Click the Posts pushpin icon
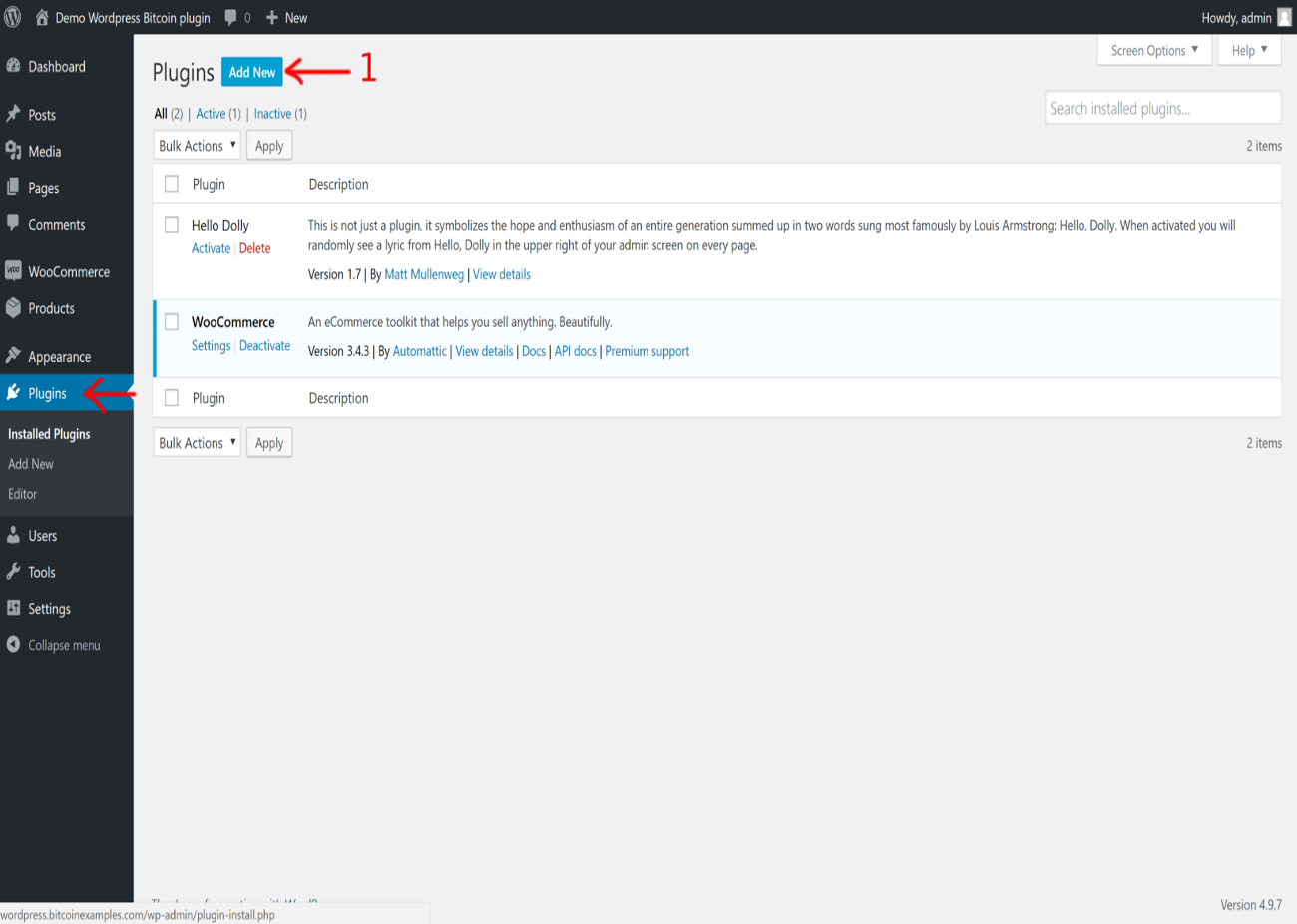 [x=13, y=114]
